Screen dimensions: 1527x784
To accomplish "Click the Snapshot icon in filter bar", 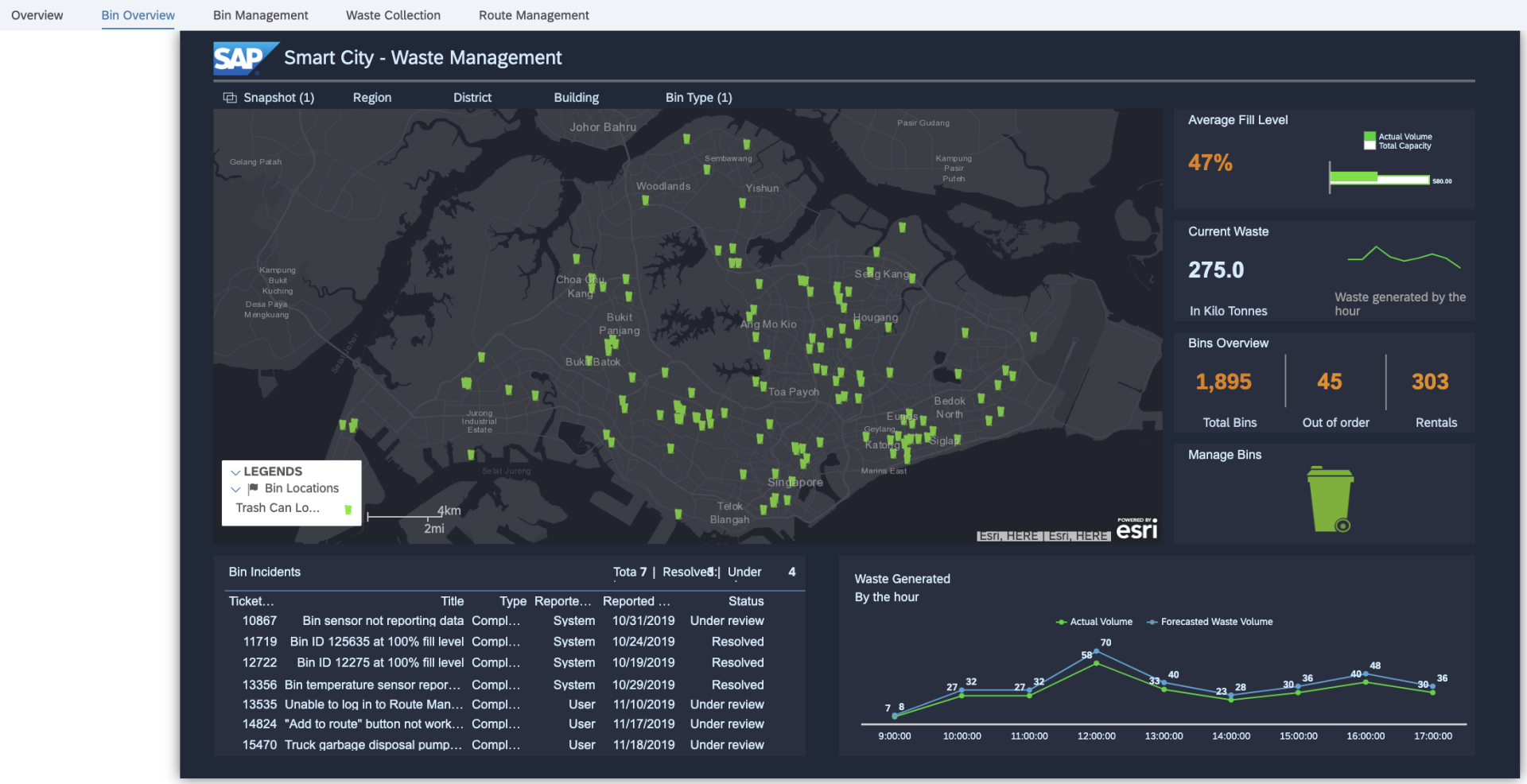I will (x=230, y=98).
